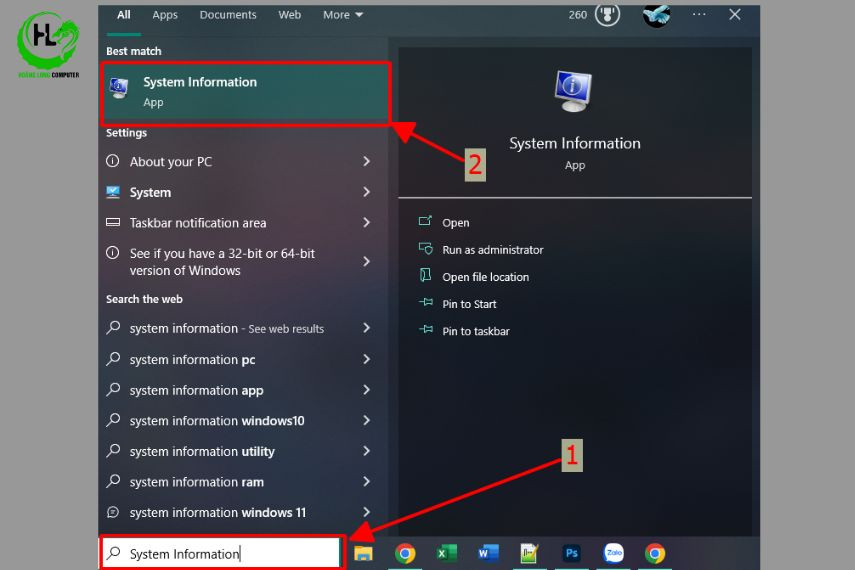
Task: Click search icon beside system information ram
Action: 113,481
